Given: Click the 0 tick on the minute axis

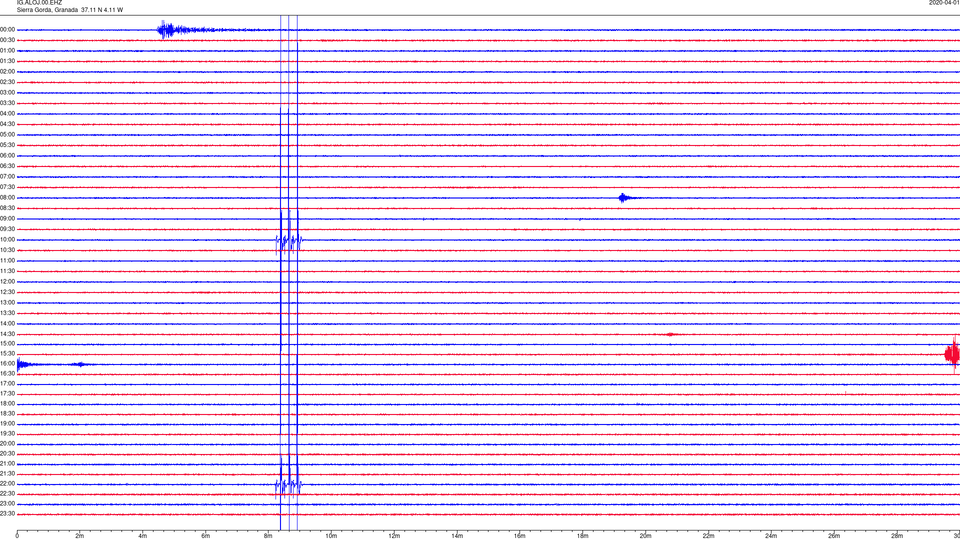Looking at the screenshot, I should (x=17, y=536).
